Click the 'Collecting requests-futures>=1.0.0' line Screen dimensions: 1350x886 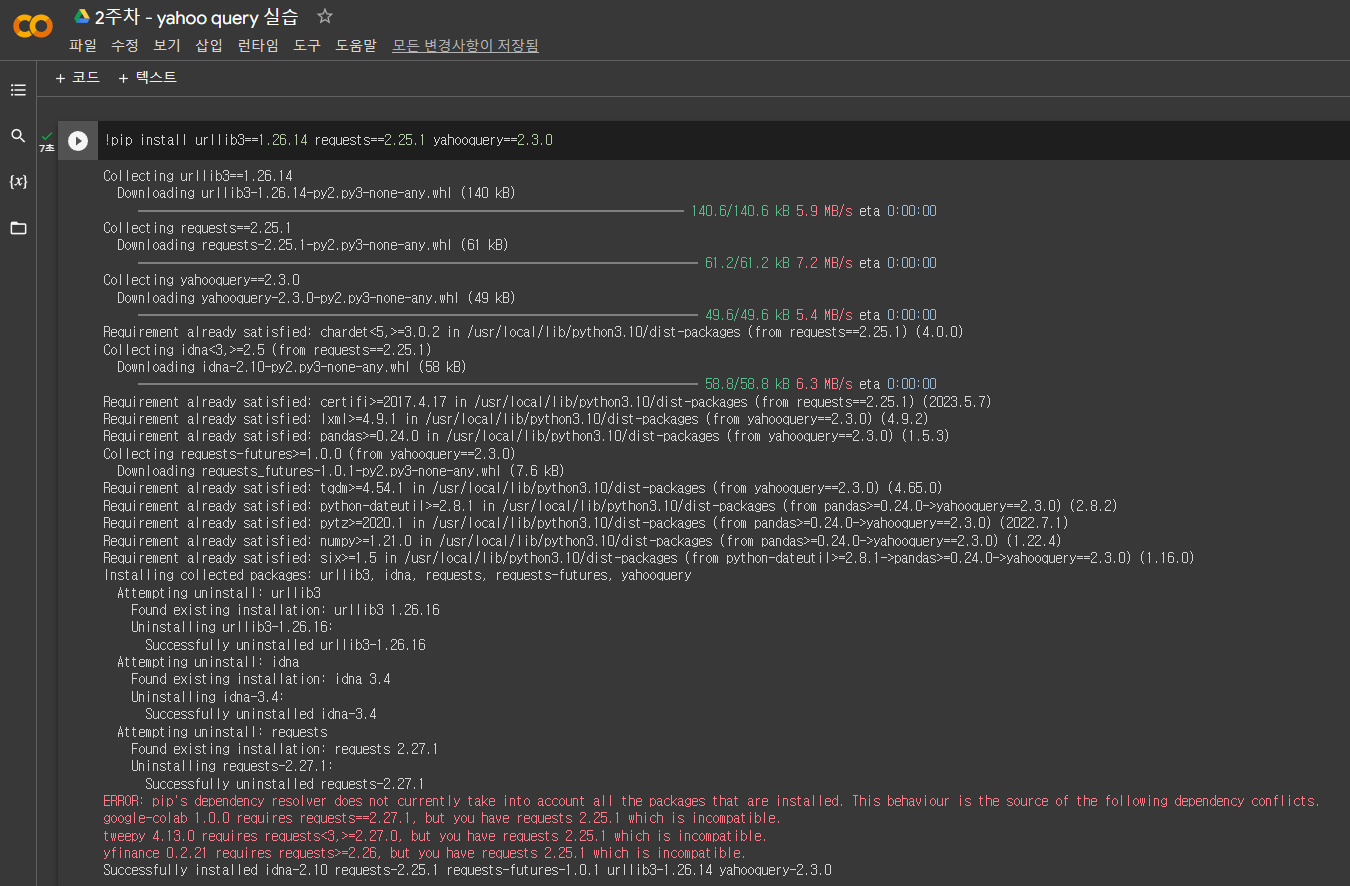[309, 454]
